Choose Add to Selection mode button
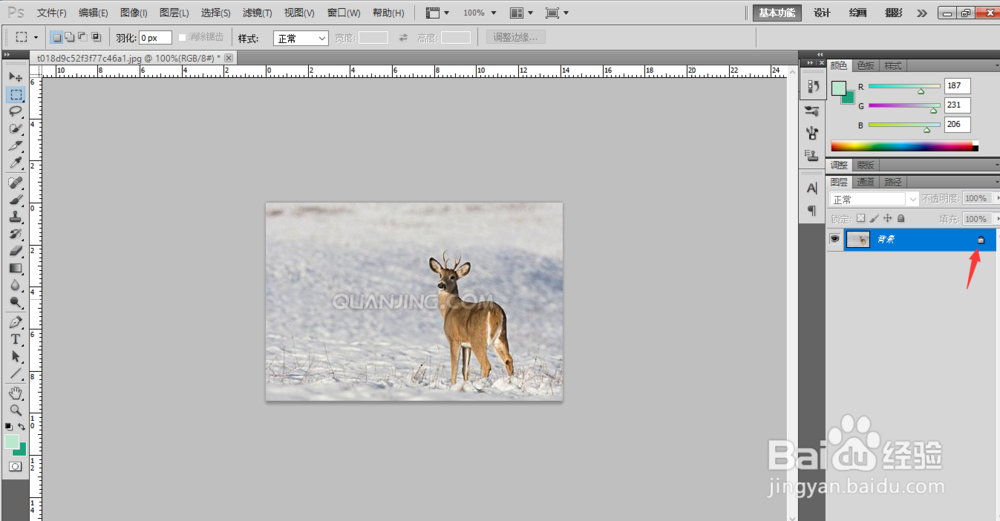This screenshot has width=1000, height=521. (69, 38)
